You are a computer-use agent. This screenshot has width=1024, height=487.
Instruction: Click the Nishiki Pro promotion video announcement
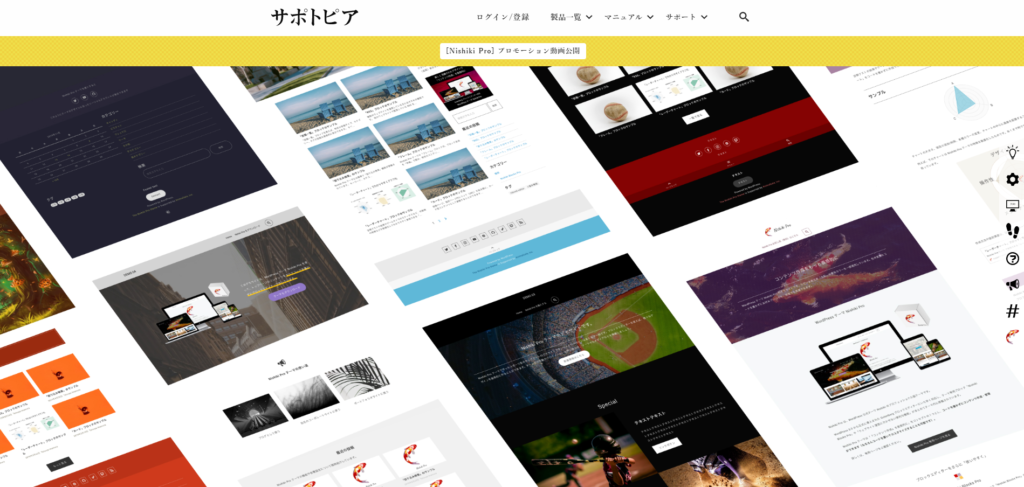pyautogui.click(x=512, y=51)
